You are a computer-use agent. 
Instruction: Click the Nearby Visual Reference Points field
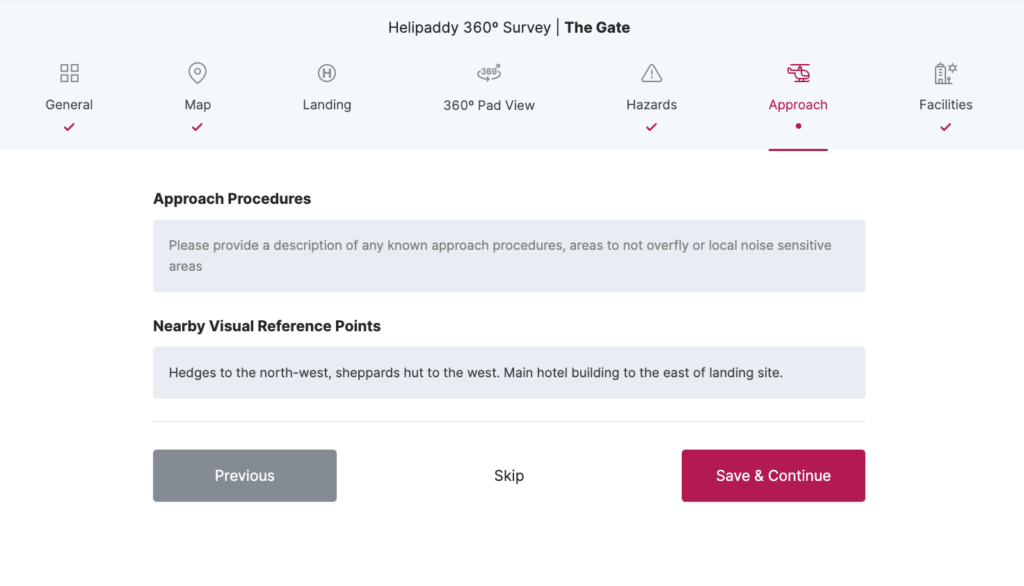pyautogui.click(x=509, y=373)
